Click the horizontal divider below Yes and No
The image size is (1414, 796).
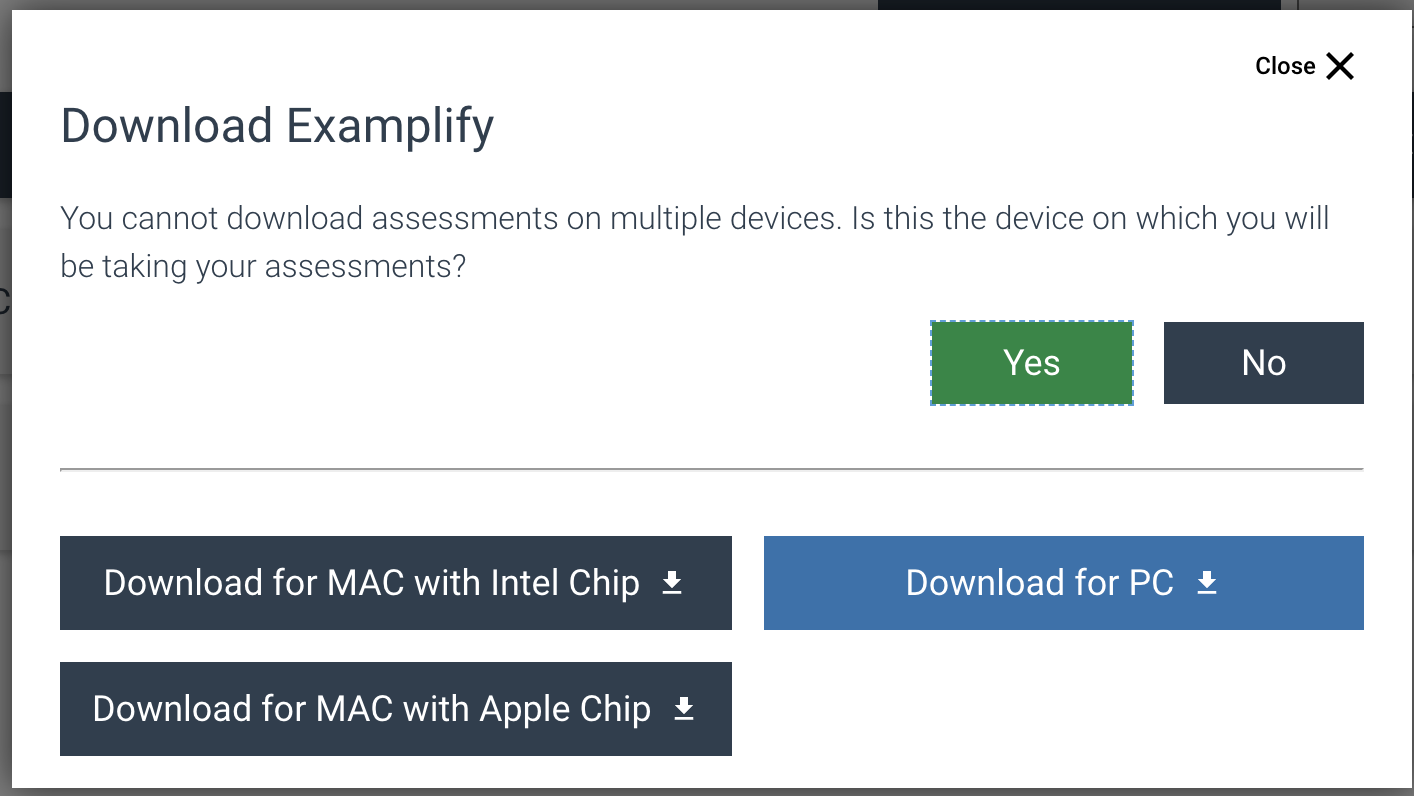click(712, 468)
